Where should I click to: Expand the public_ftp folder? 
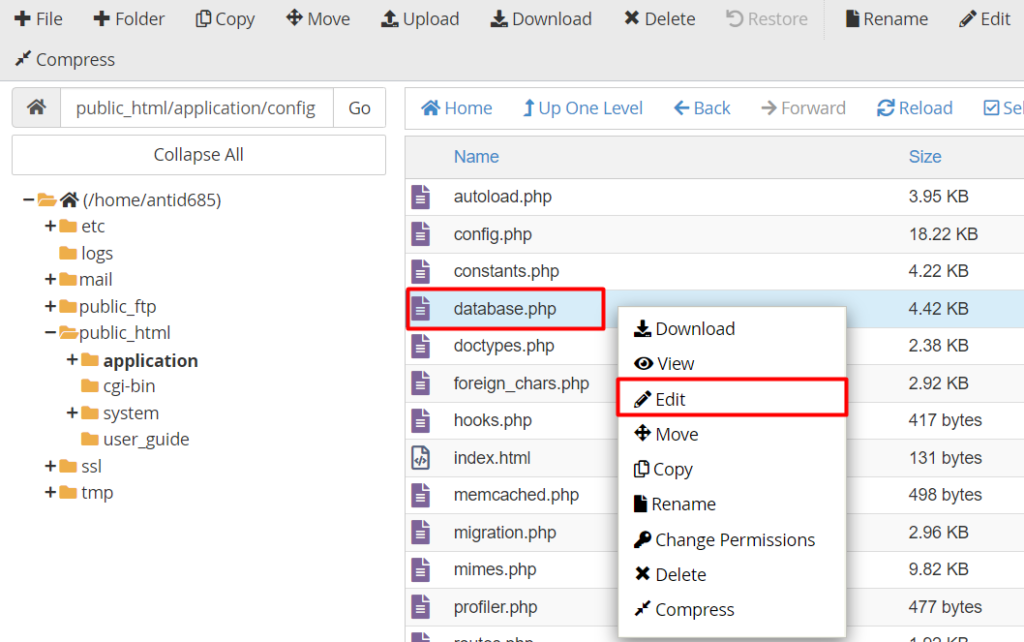click(x=50, y=306)
